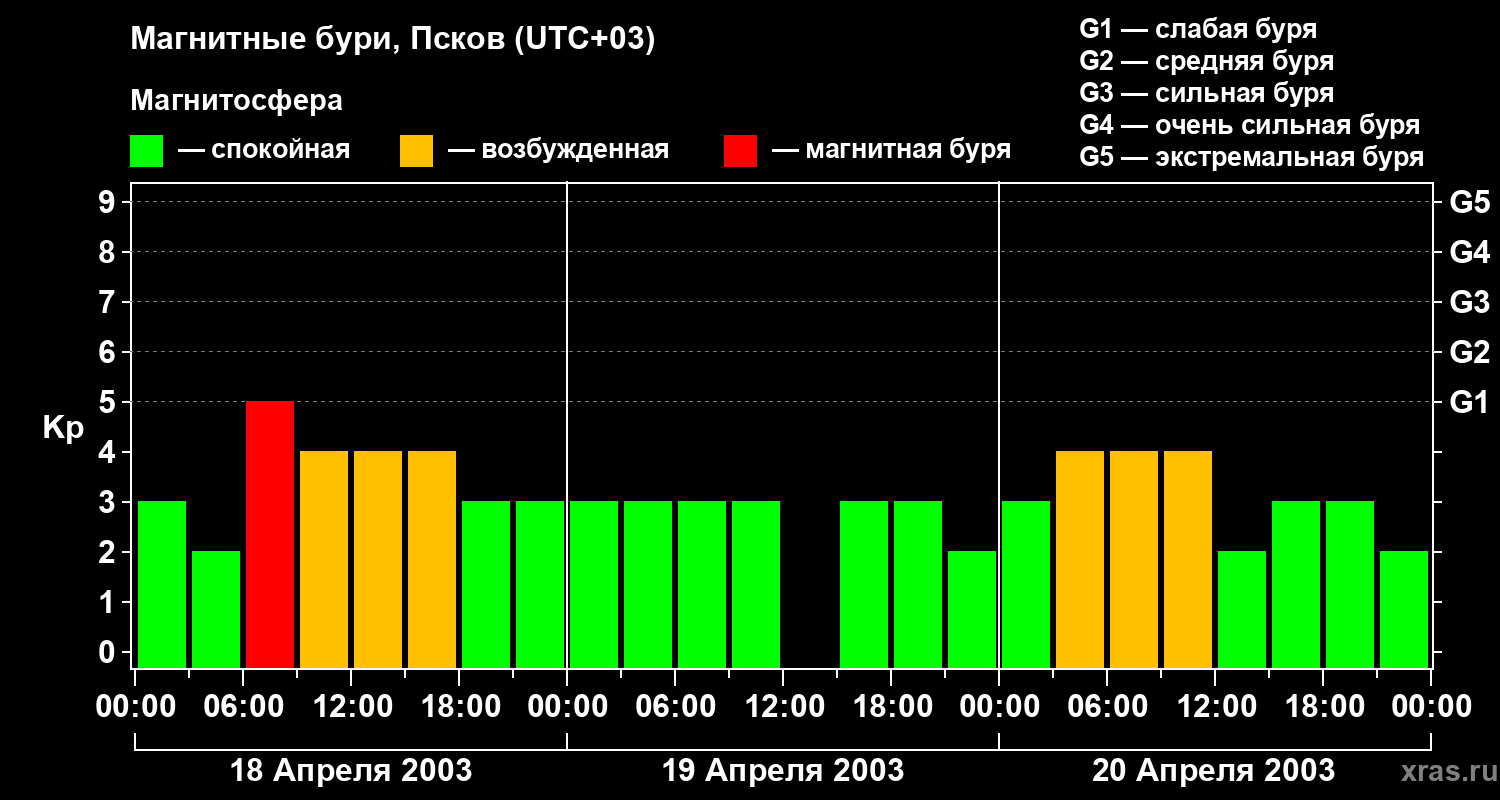Click the 20 Апреля 15:00–18:00 green bar
Image resolution: width=1500 pixels, height=800 pixels.
point(1296,584)
